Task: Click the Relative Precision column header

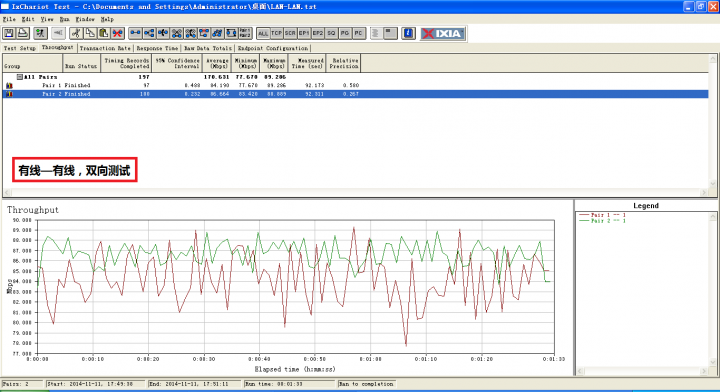Action: (343, 63)
